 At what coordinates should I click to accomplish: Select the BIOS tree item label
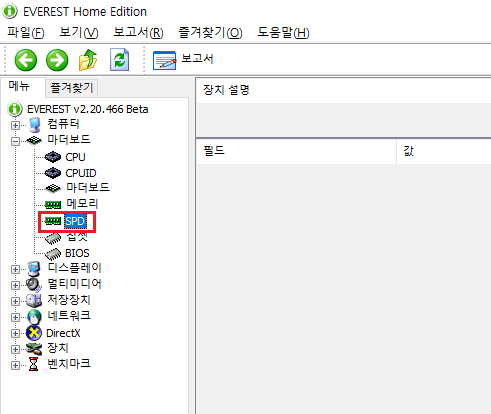(x=77, y=253)
